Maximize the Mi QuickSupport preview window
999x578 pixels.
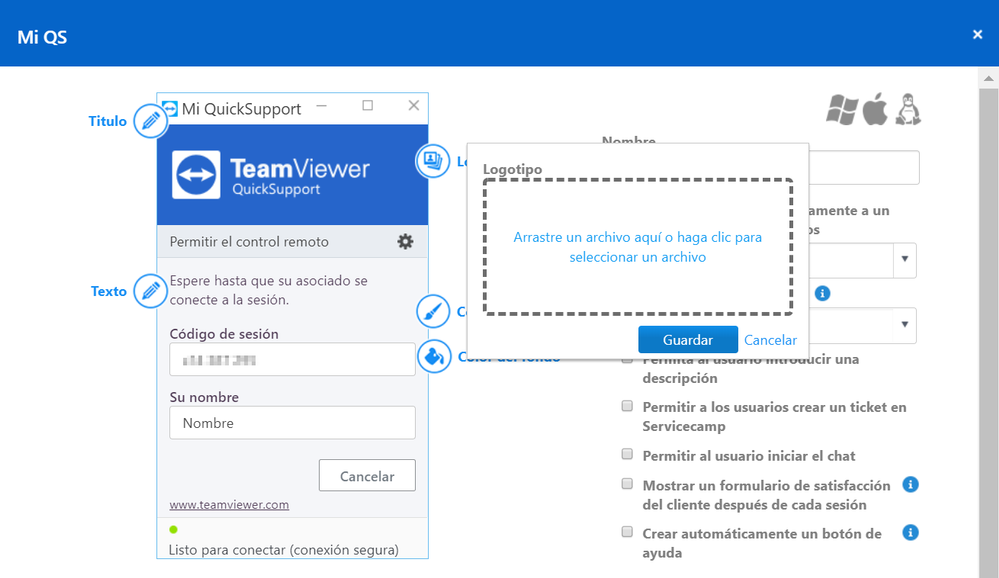(368, 105)
